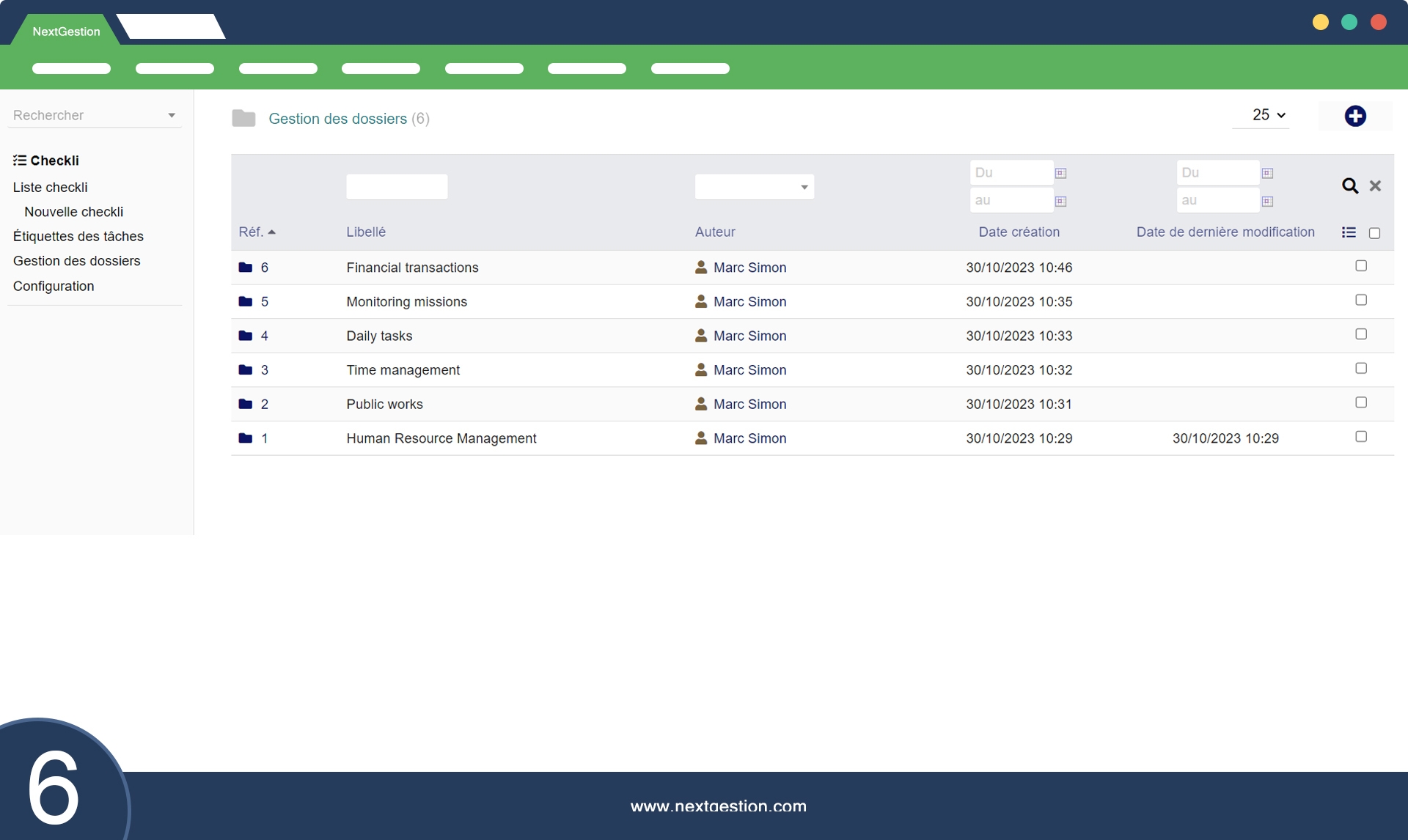
Task: Select Étiquettes des tâches menu entry
Action: [x=78, y=236]
